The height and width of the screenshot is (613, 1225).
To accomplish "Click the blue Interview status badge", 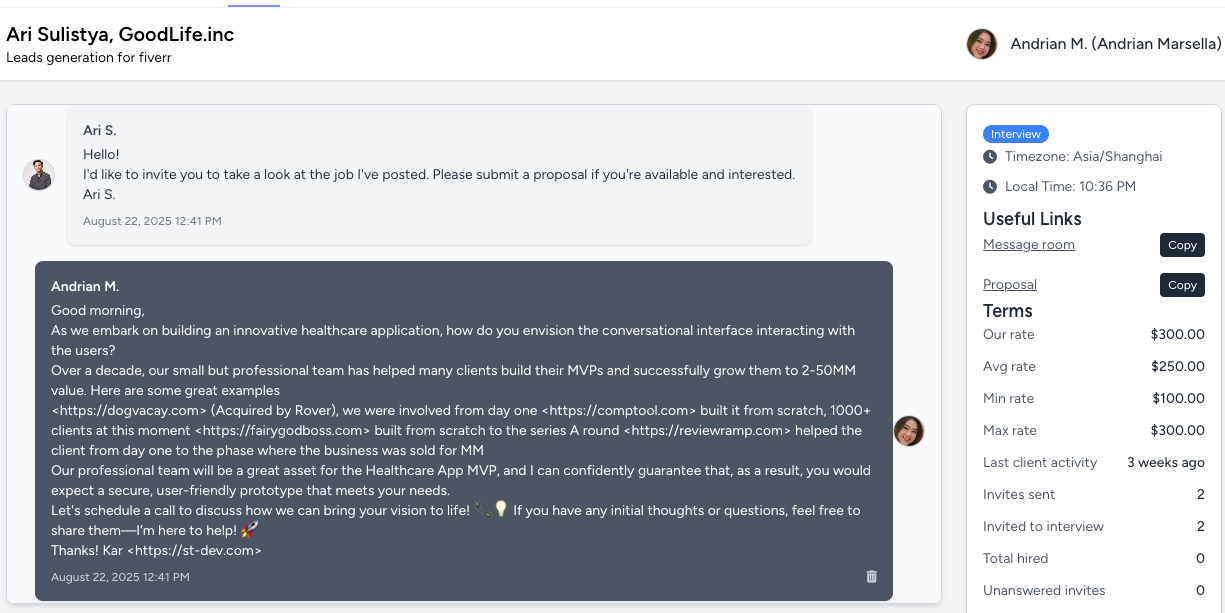I will click(x=1015, y=134).
